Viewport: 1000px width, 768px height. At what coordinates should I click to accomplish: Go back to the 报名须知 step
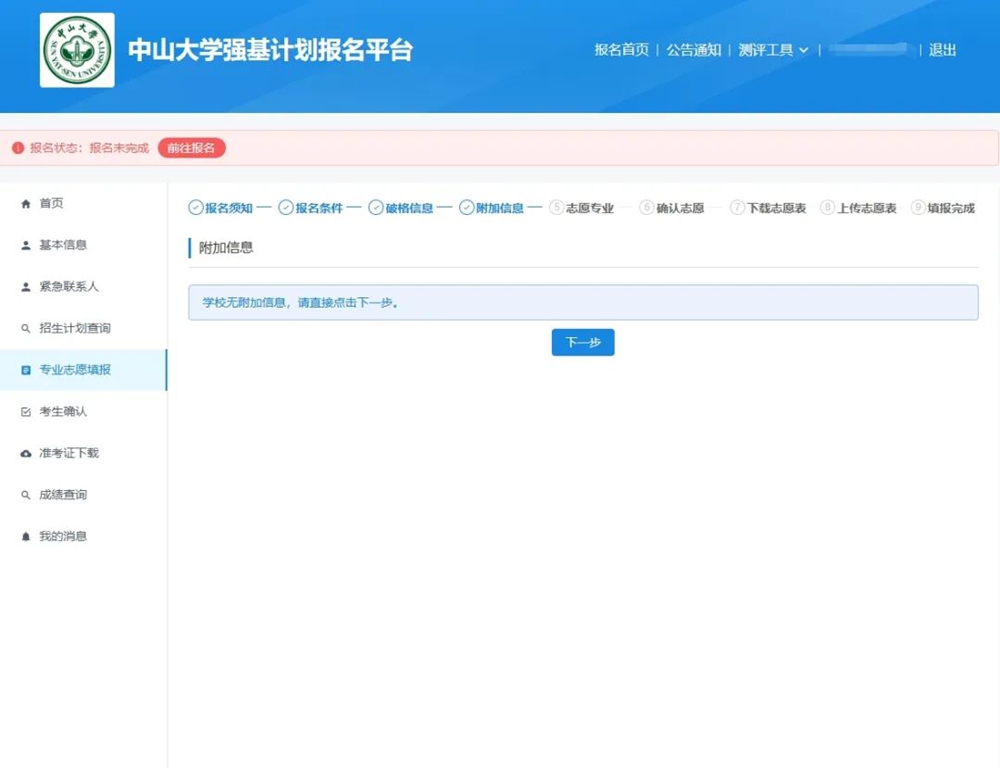[221, 208]
